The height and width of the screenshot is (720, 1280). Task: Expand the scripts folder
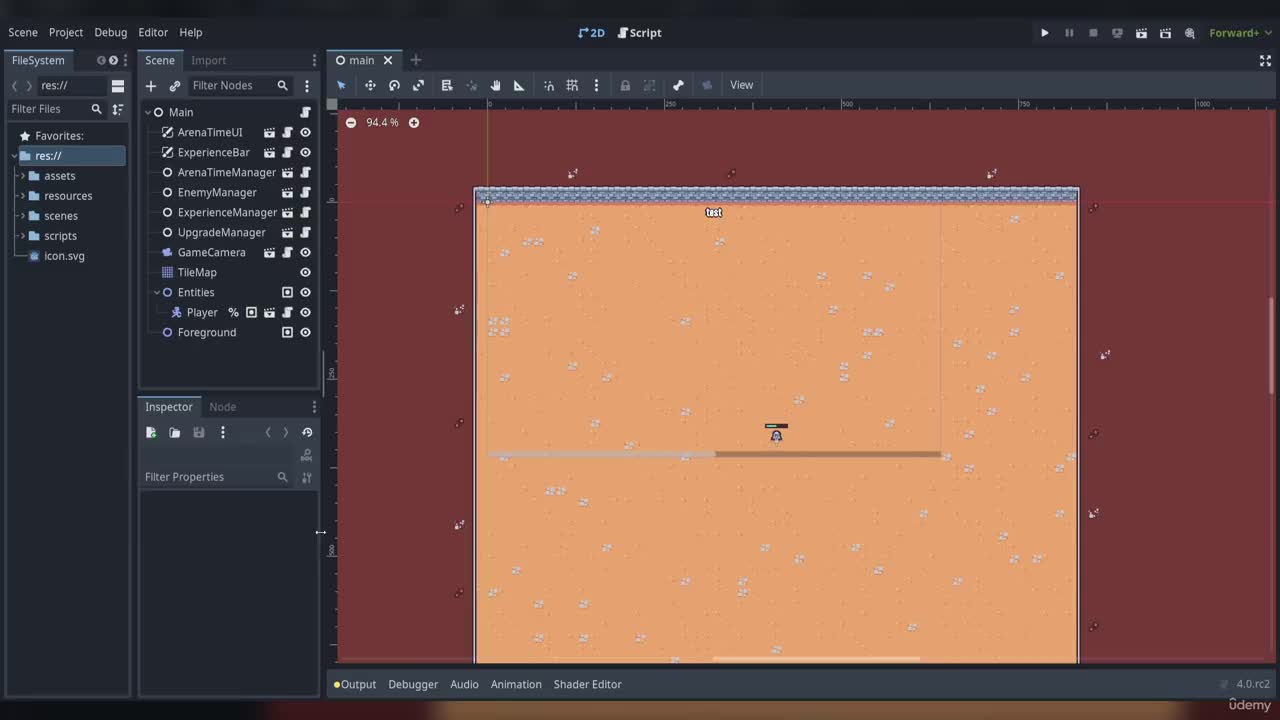pyautogui.click(x=22, y=236)
